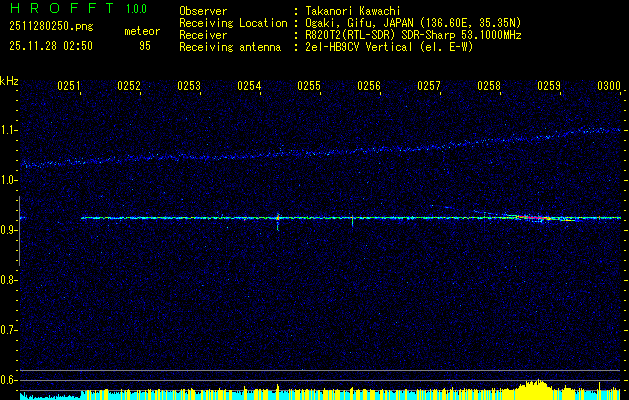
Task: Click the meteor count value 95
Action: point(145,46)
